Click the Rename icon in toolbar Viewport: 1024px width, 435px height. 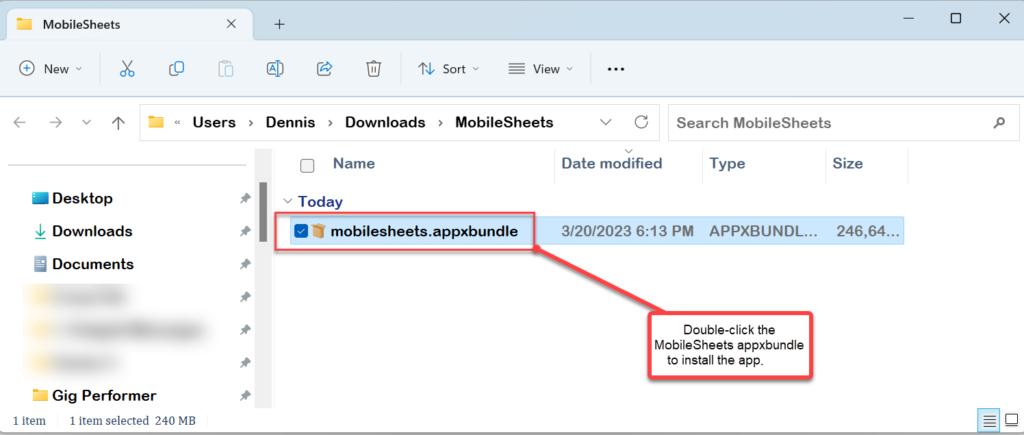coord(275,69)
